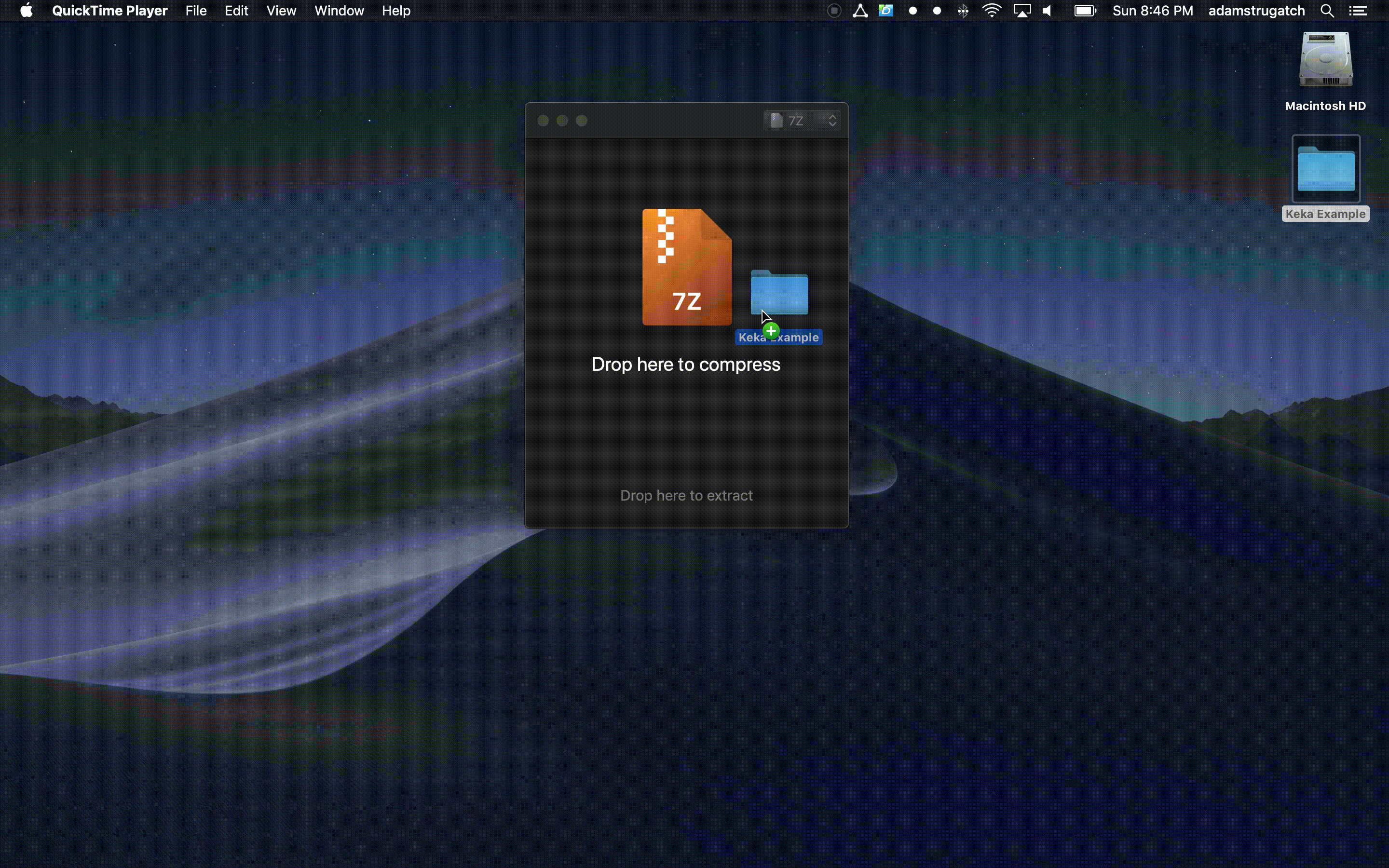Open Notification Center
Viewport: 1389px width, 868px height.
click(1358, 10)
